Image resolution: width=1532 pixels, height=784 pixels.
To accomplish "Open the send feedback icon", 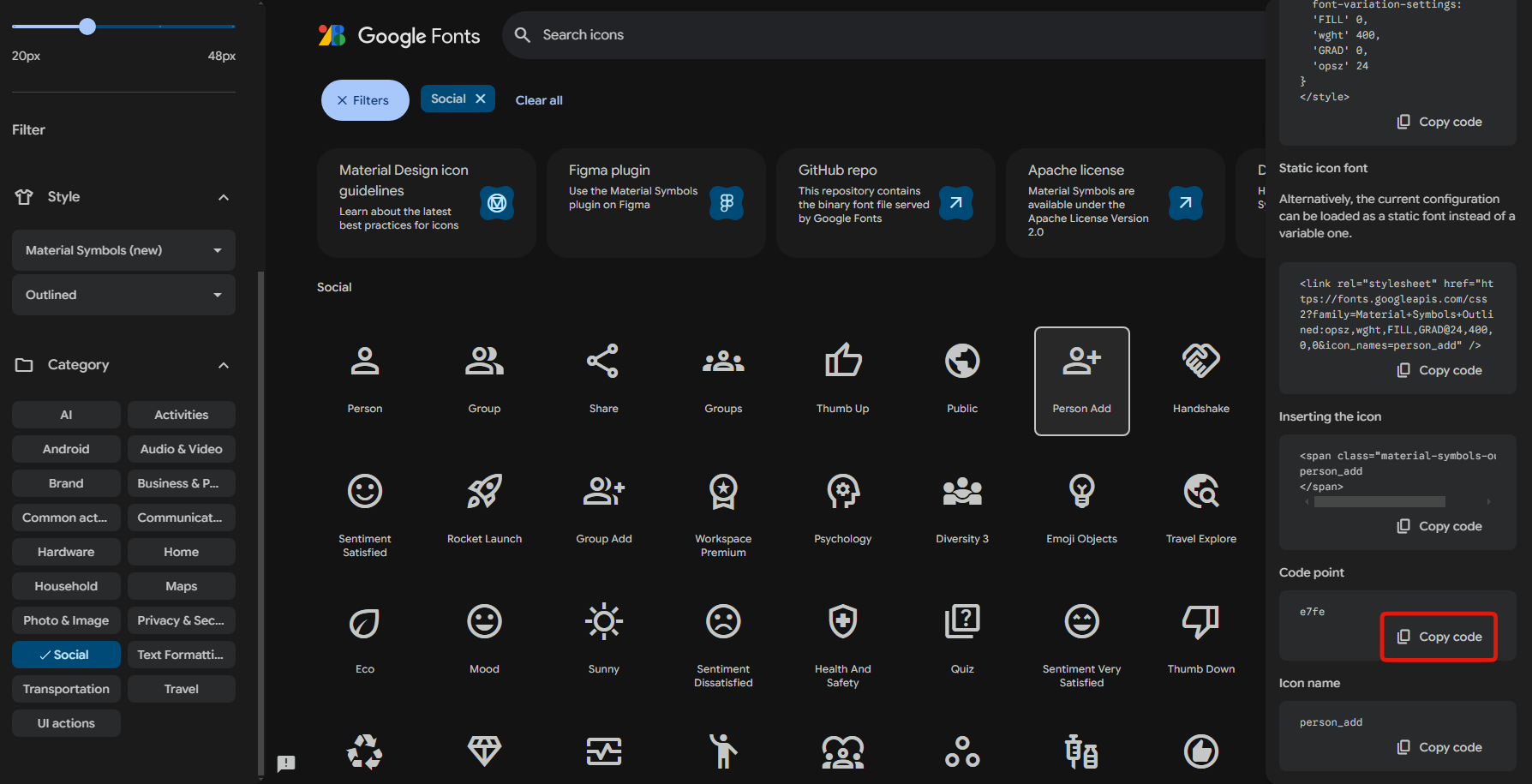I will tap(286, 763).
